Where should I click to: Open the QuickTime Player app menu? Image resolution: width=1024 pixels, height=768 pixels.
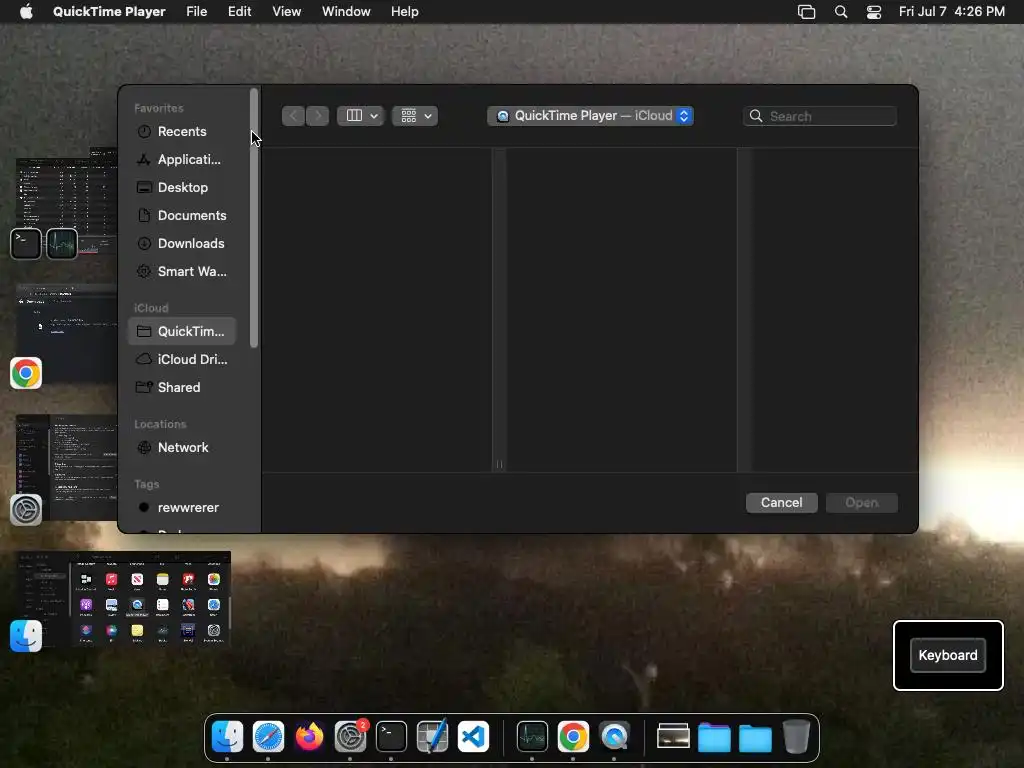[x=109, y=12]
